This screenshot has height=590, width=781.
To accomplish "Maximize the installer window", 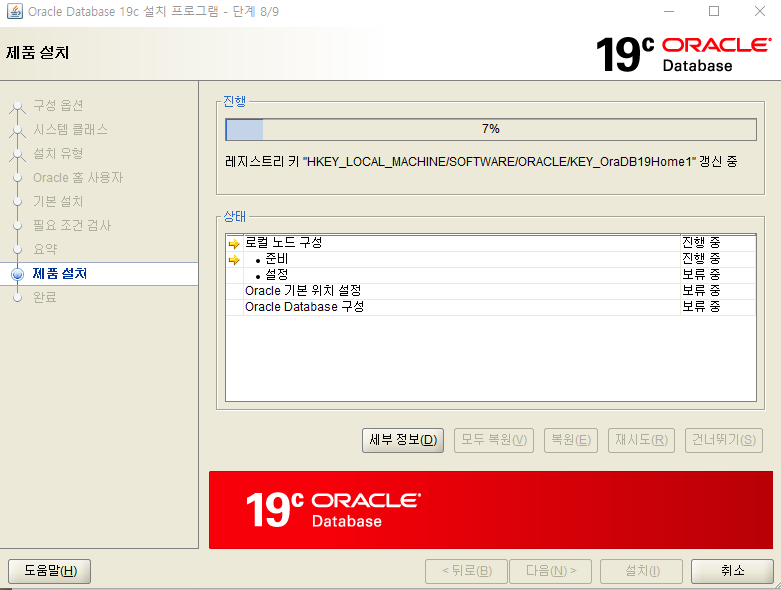I will click(x=714, y=11).
